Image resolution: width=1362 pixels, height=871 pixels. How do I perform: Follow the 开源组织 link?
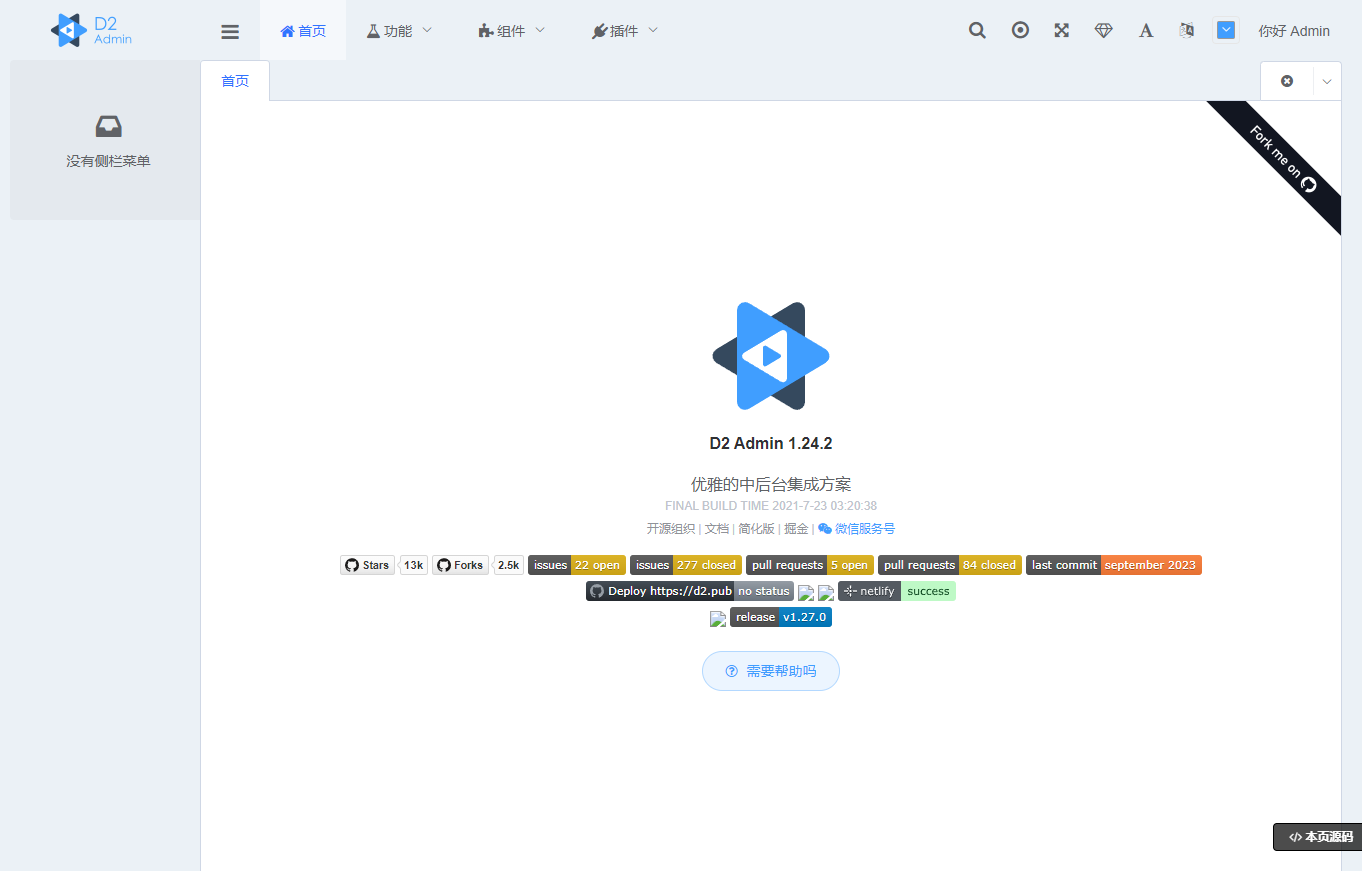pos(670,529)
